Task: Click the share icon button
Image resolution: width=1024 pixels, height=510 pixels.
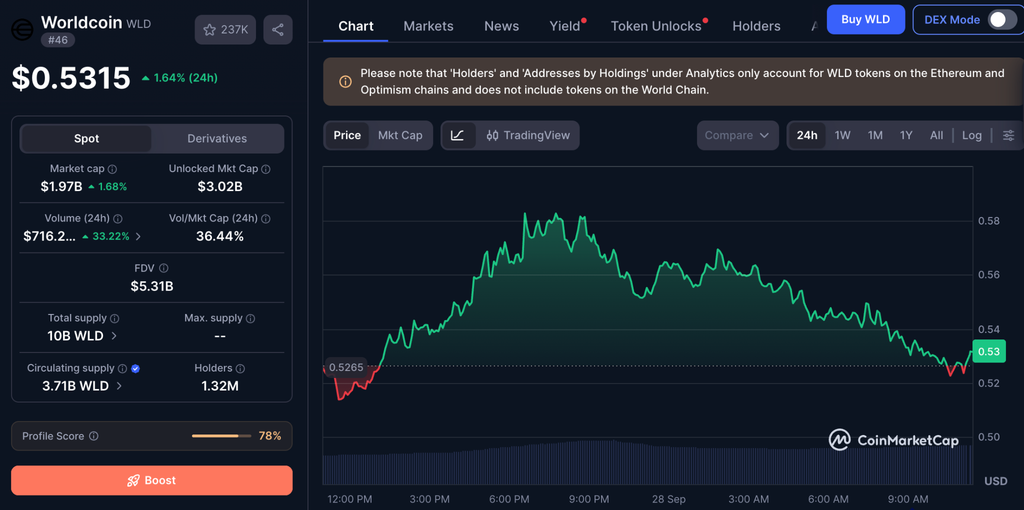Action: (x=278, y=29)
